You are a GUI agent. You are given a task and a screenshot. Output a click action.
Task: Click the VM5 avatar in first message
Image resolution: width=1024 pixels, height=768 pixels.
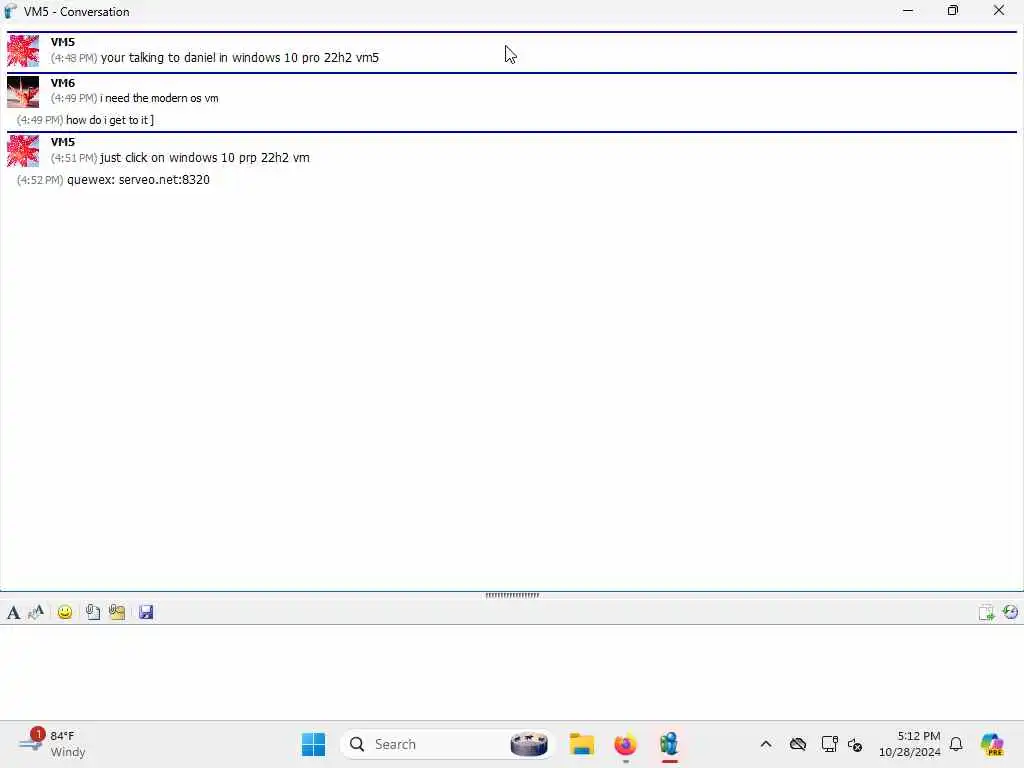(23, 51)
